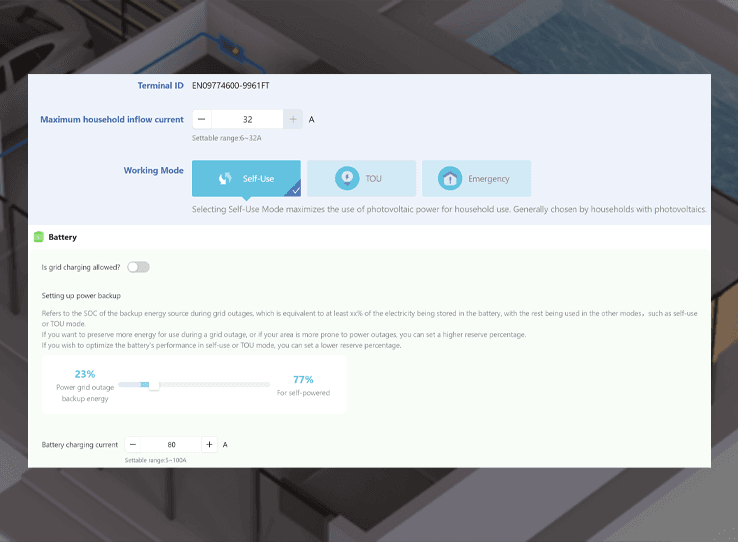Click the household inflow current input field
This screenshot has width=738, height=542.
[247, 120]
